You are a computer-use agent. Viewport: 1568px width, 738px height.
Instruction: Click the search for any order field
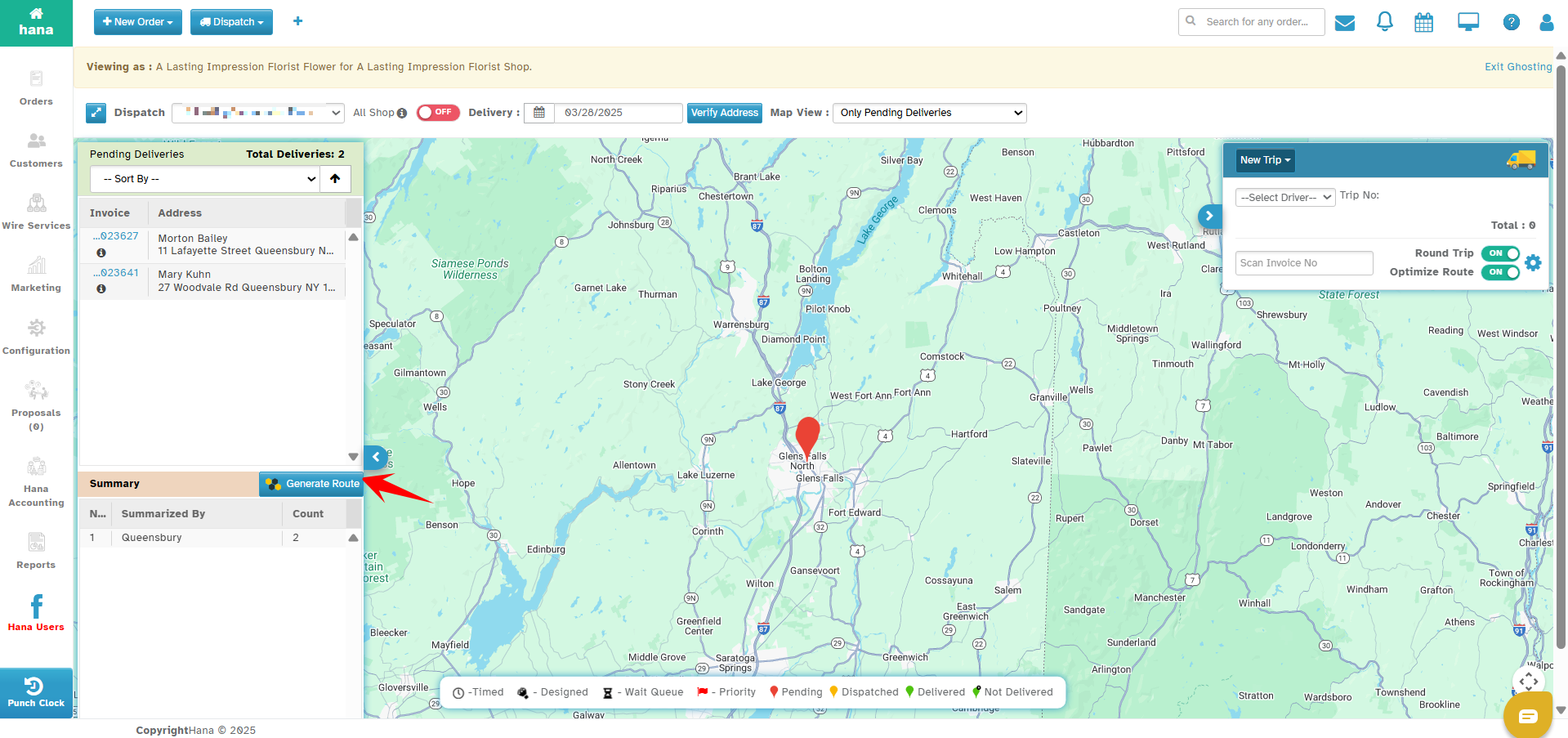[x=1252, y=22]
